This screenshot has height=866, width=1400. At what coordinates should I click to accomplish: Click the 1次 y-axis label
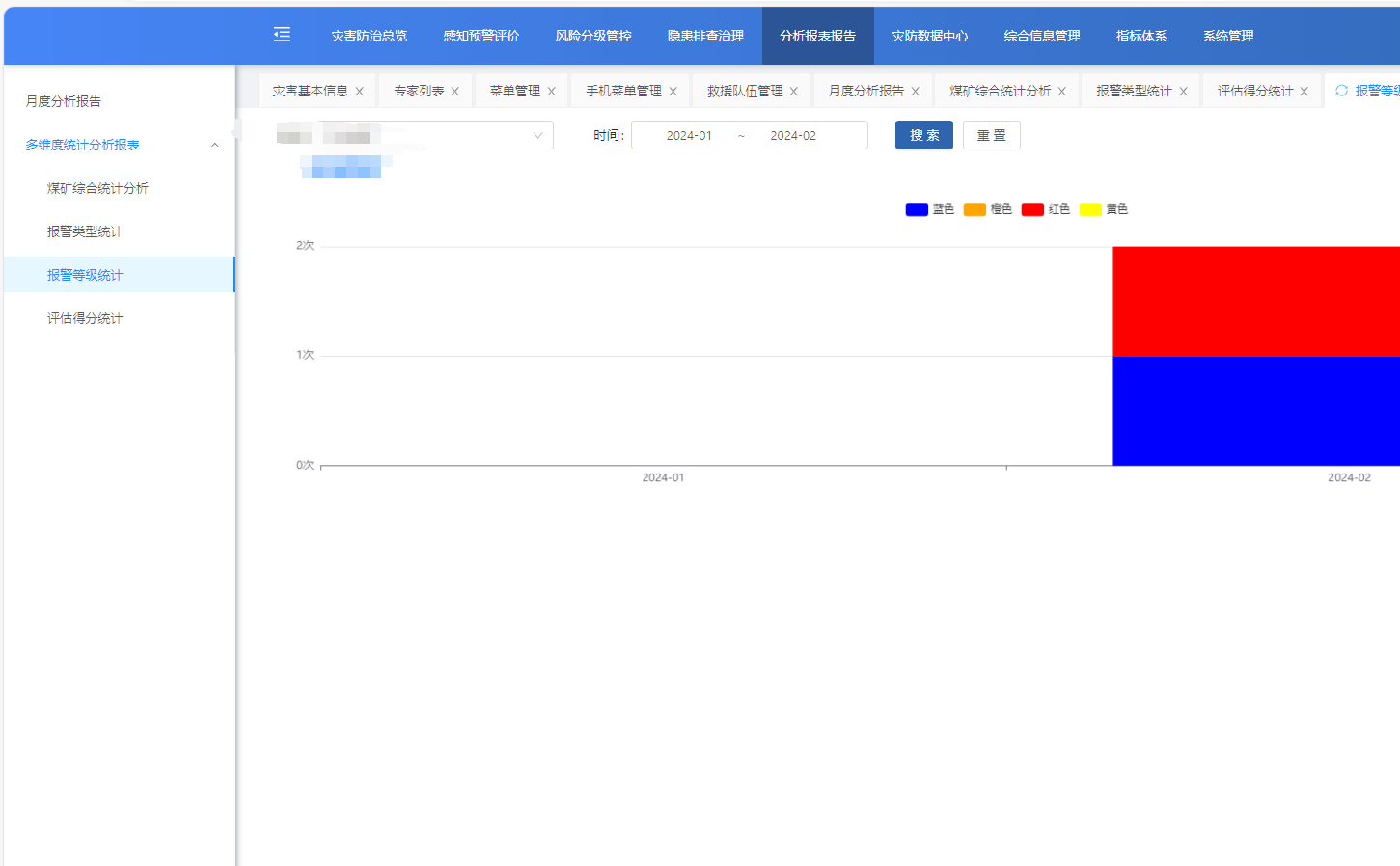[305, 356]
